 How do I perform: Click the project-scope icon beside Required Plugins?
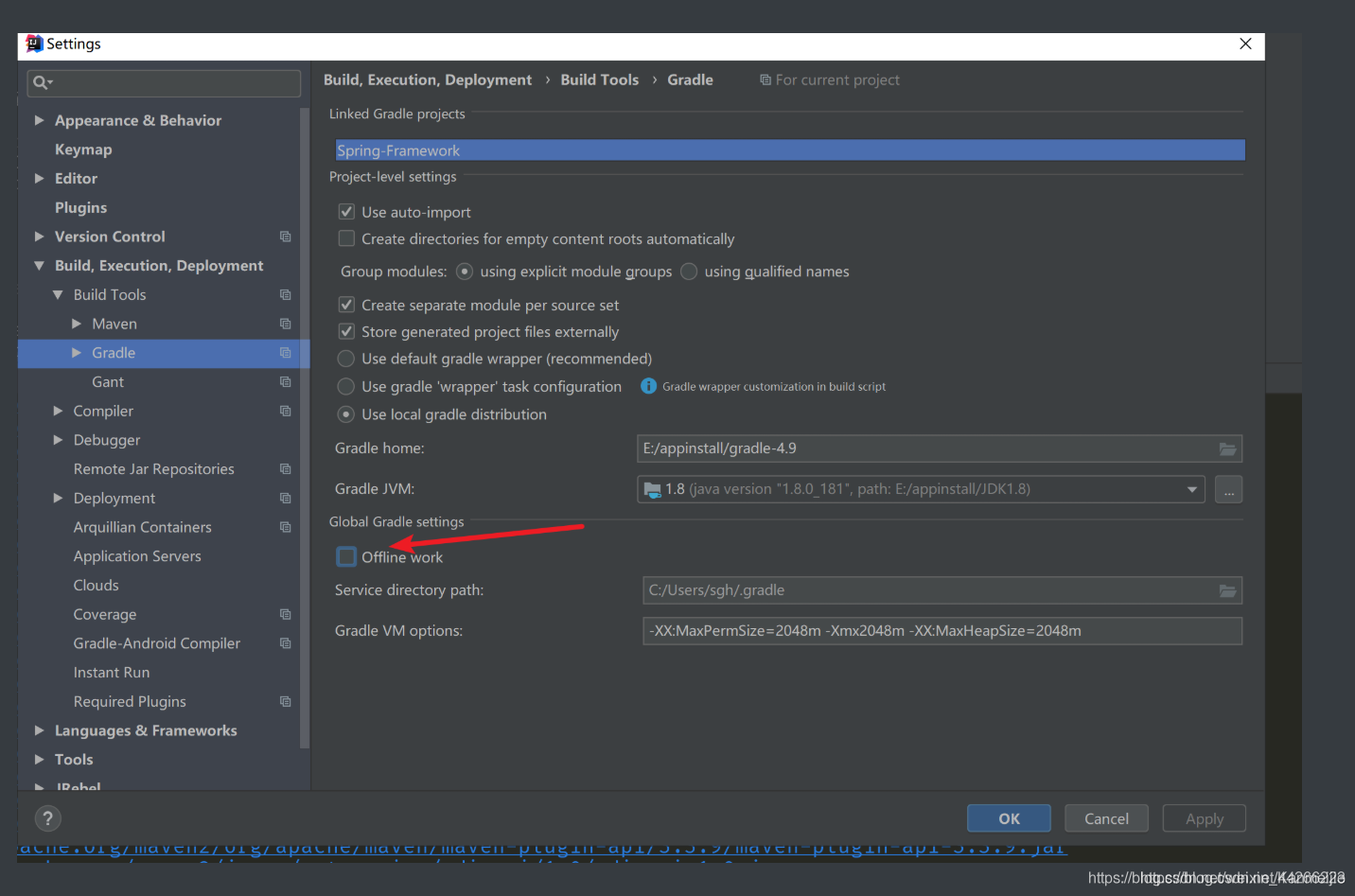(285, 702)
